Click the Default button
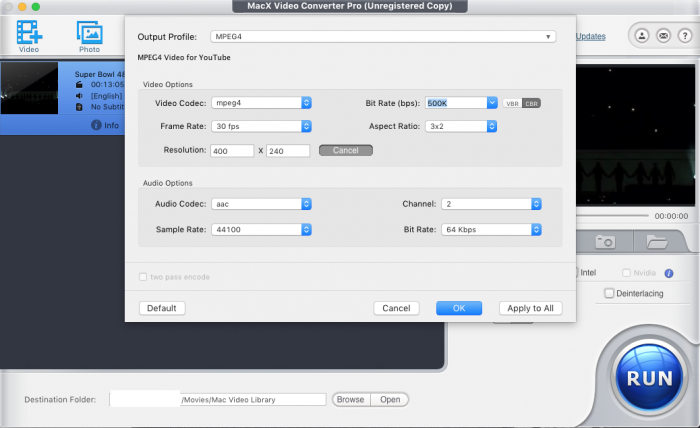 click(x=162, y=308)
